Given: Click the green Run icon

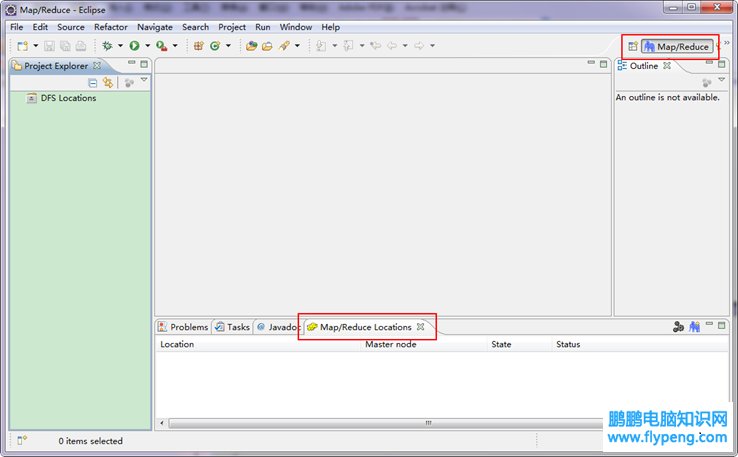Looking at the screenshot, I should 135,46.
